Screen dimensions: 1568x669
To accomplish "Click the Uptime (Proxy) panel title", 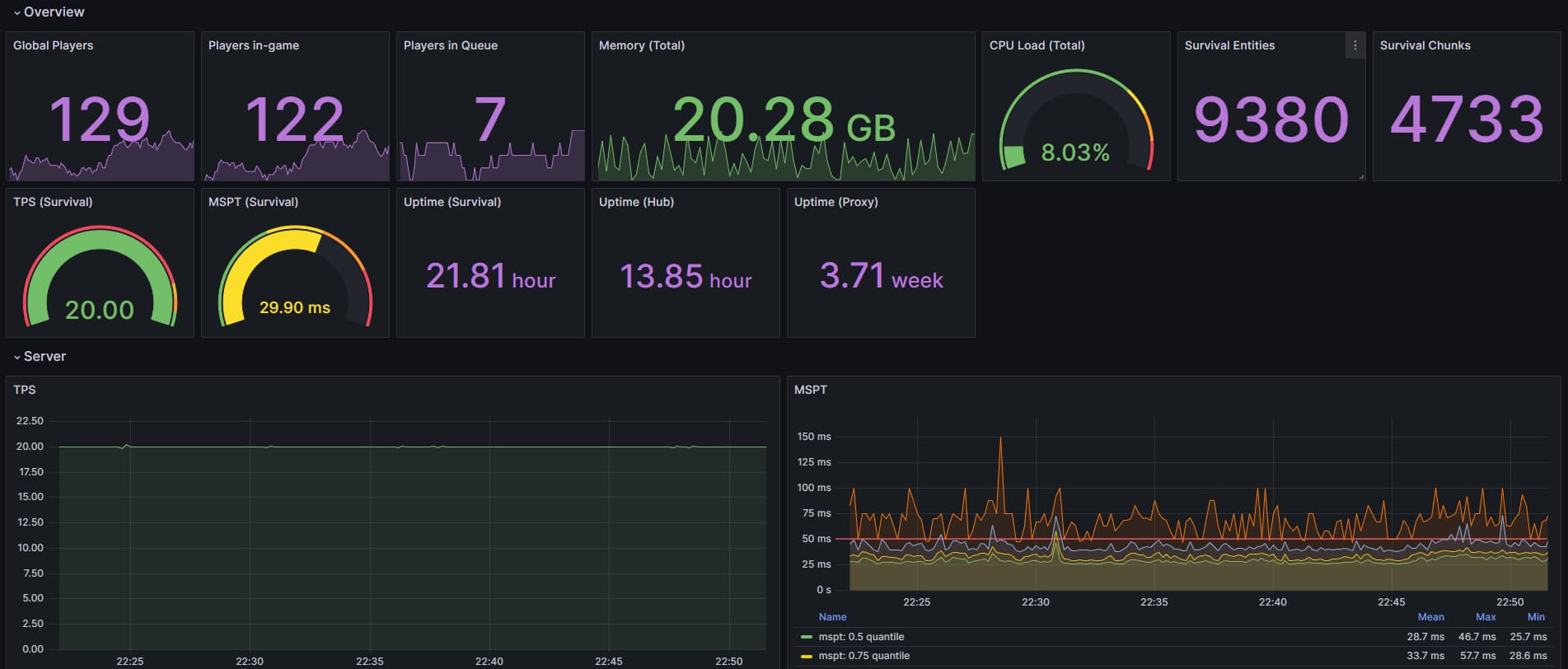I will tap(835, 202).
